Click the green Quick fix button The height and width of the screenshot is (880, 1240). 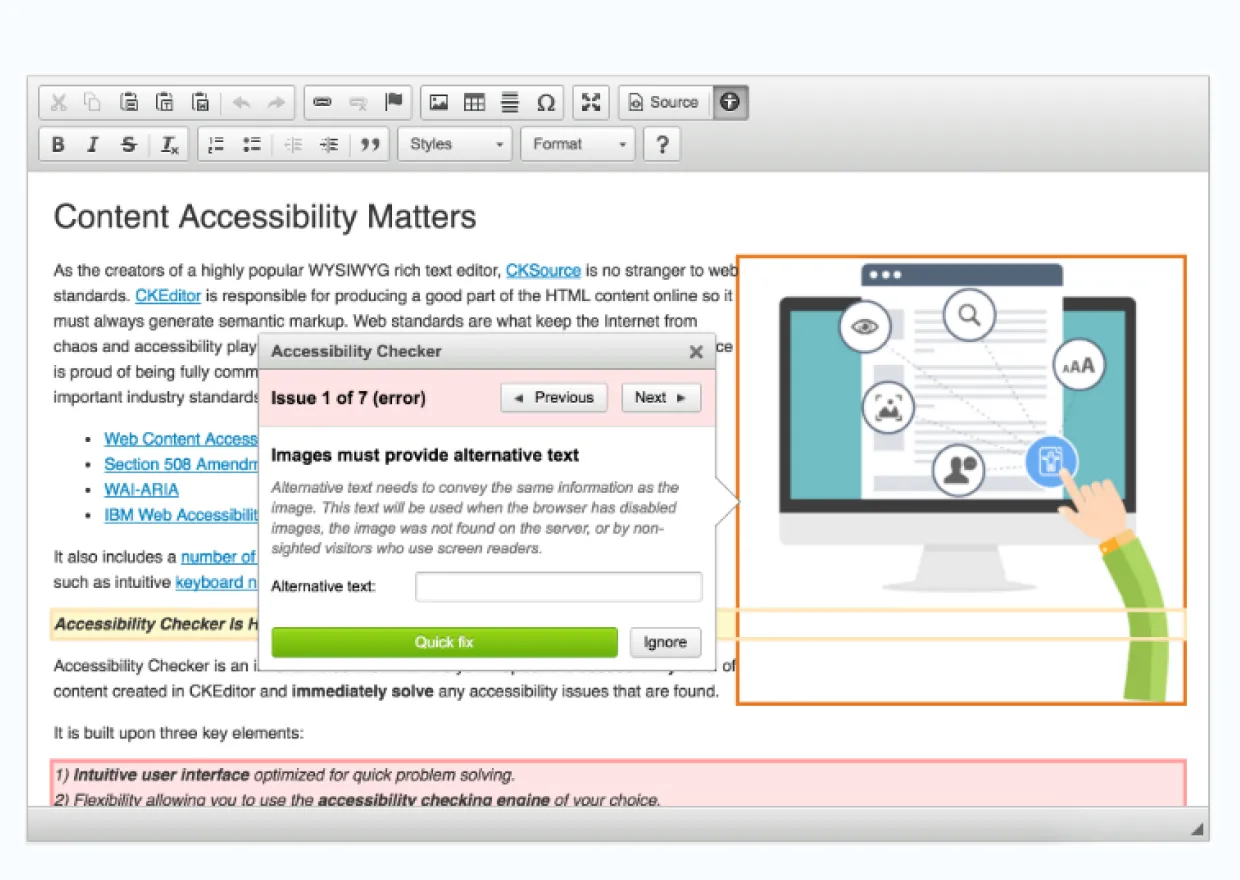coord(444,642)
